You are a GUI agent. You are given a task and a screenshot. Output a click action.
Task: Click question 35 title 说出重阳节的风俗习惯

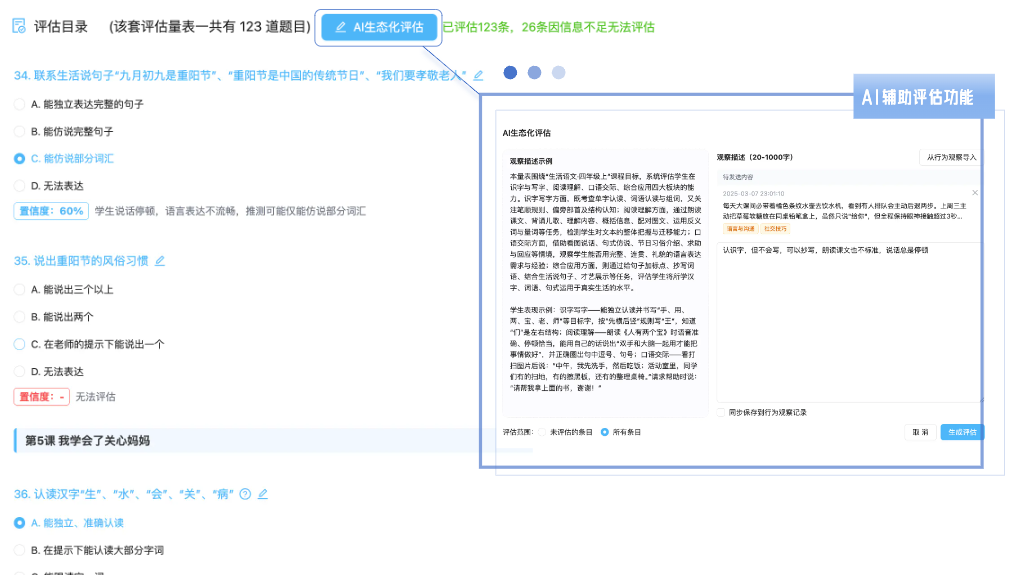click(91, 261)
